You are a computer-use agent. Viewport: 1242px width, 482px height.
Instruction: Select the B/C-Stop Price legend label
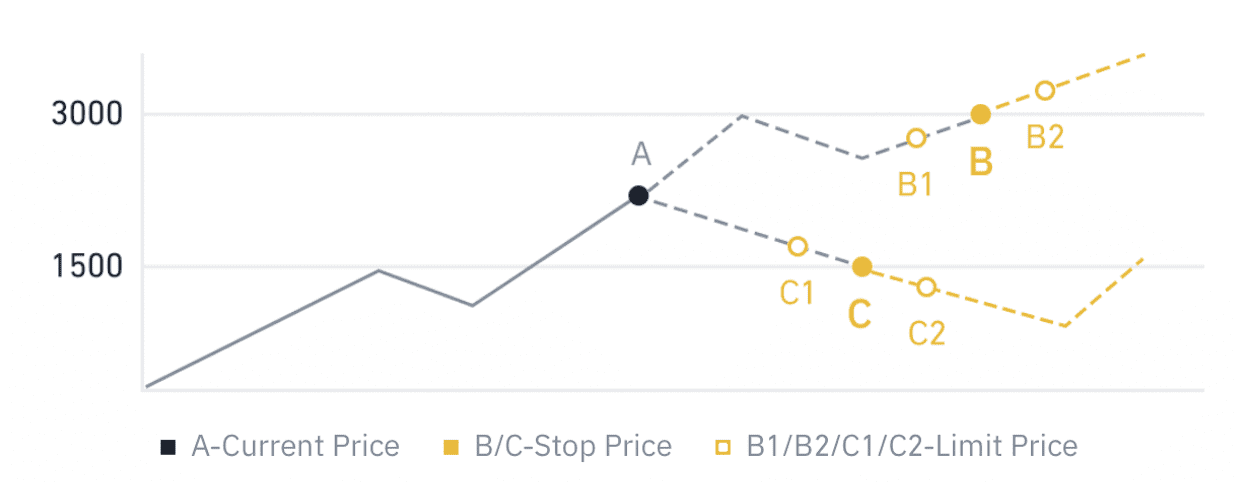[573, 446]
